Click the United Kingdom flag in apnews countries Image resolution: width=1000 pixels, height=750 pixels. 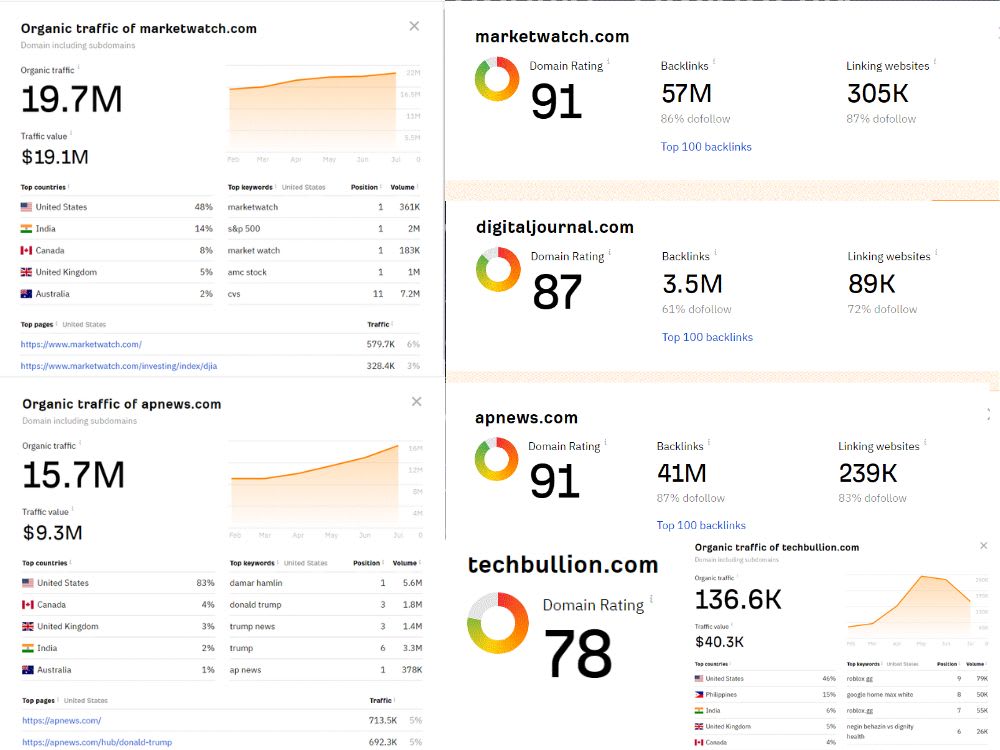click(27, 626)
